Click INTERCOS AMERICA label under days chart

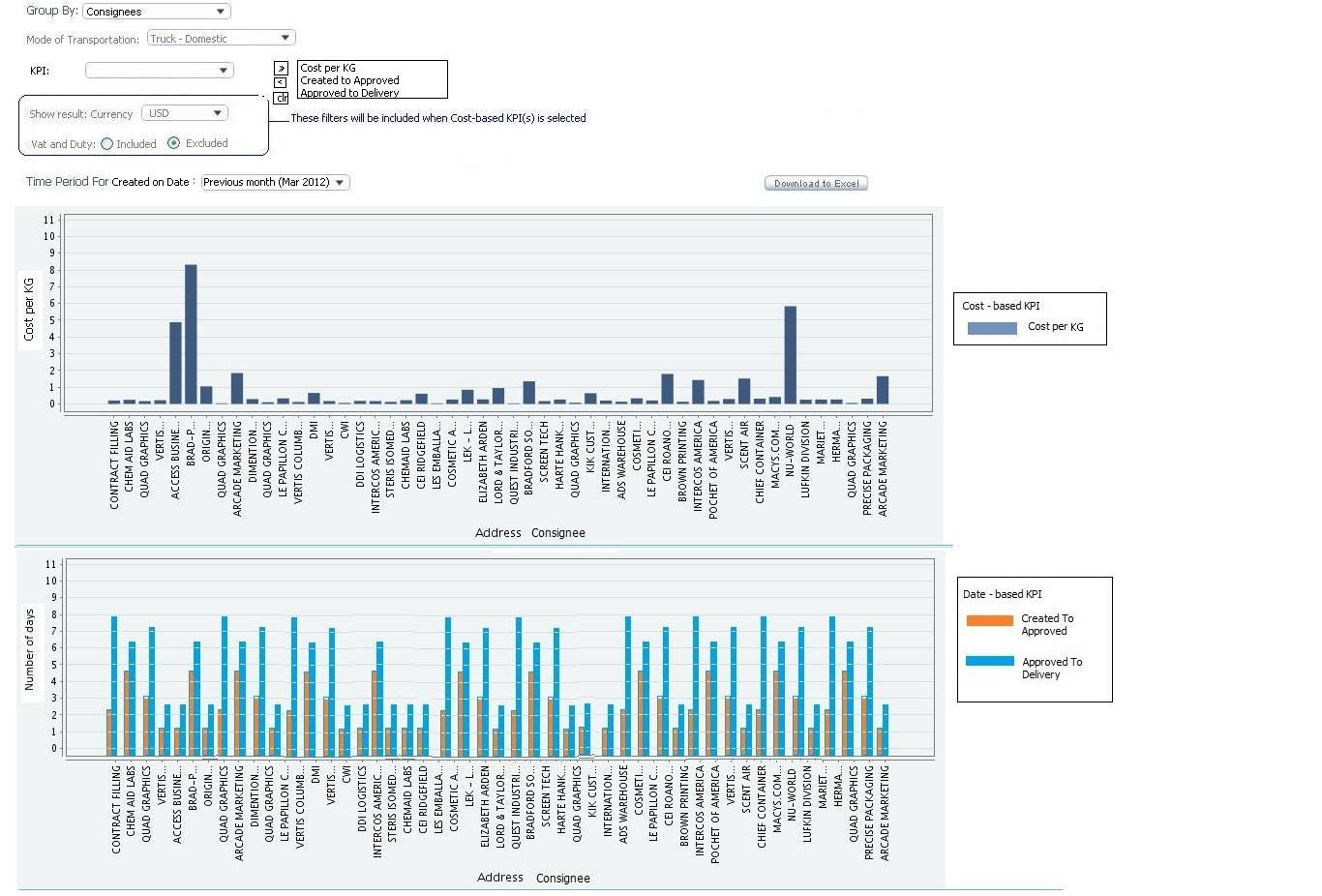[x=700, y=810]
